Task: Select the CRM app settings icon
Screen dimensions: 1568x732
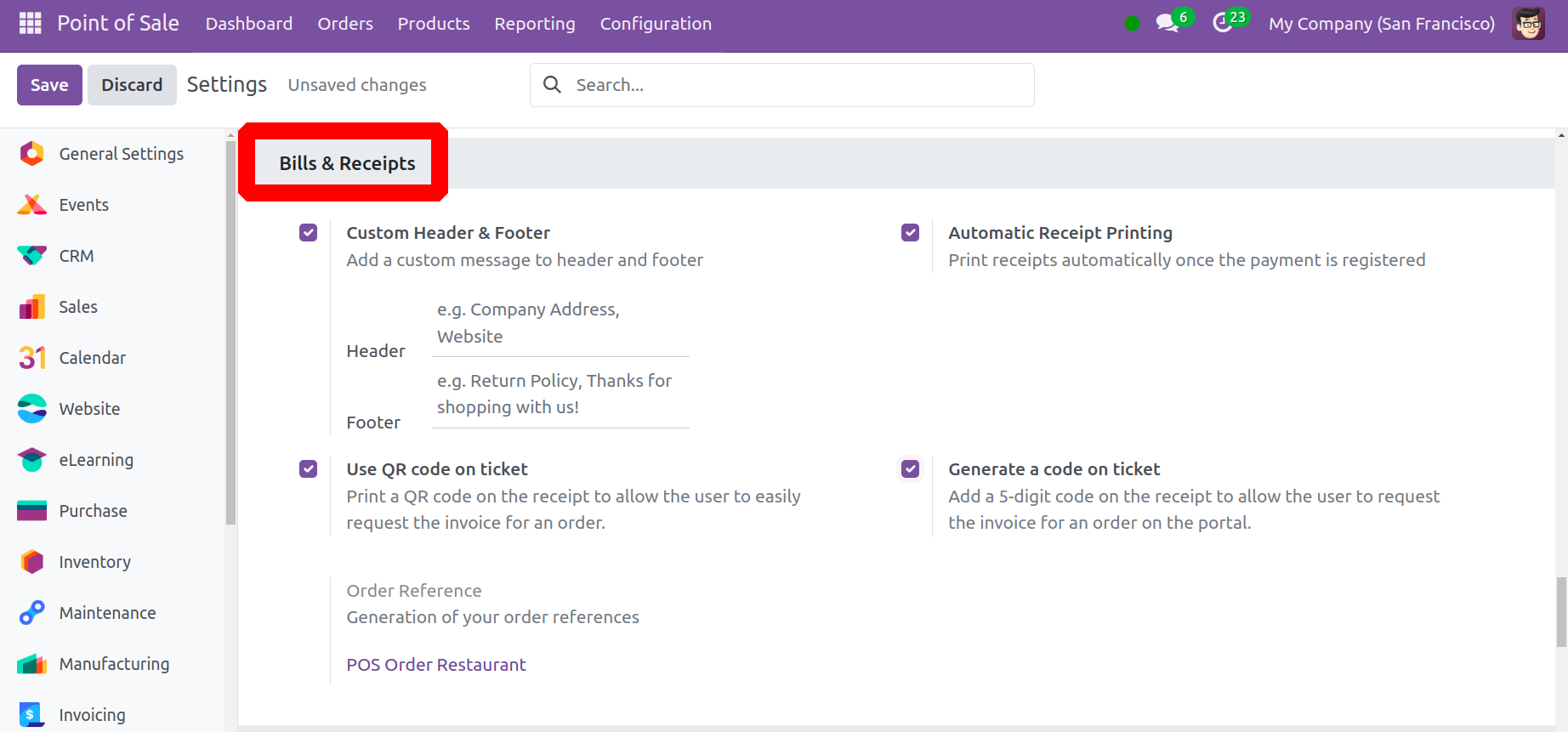Action: [x=32, y=256]
